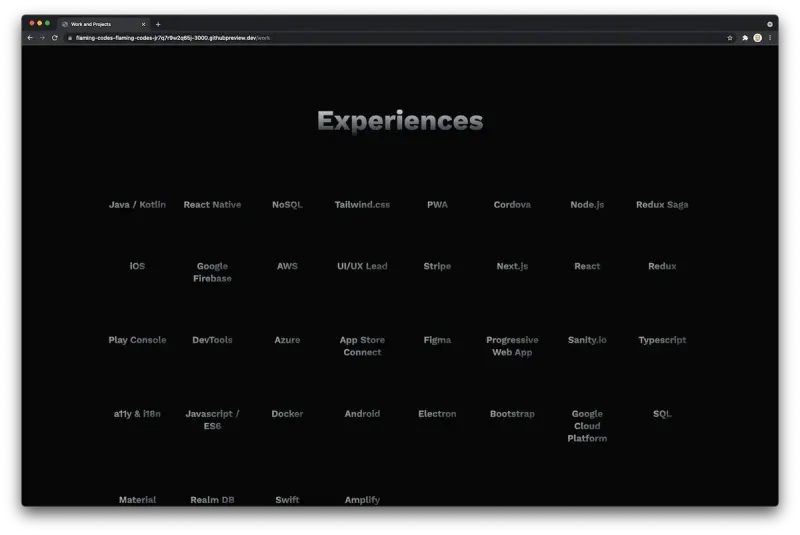Click the NoSQL skill

(287, 205)
